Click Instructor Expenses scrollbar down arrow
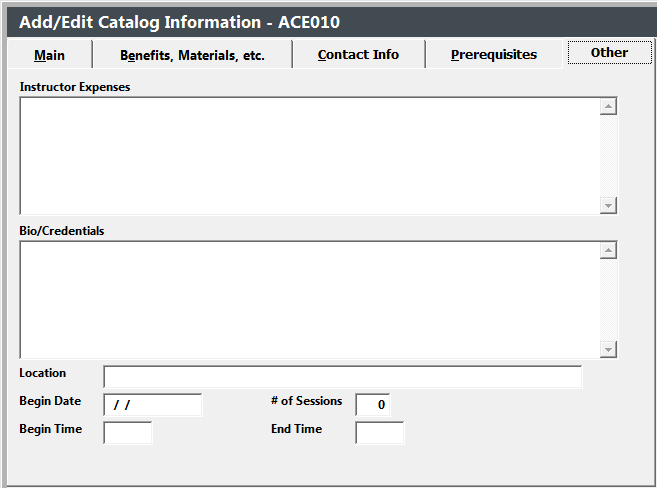Screen dimensions: 657x488 point(608,206)
